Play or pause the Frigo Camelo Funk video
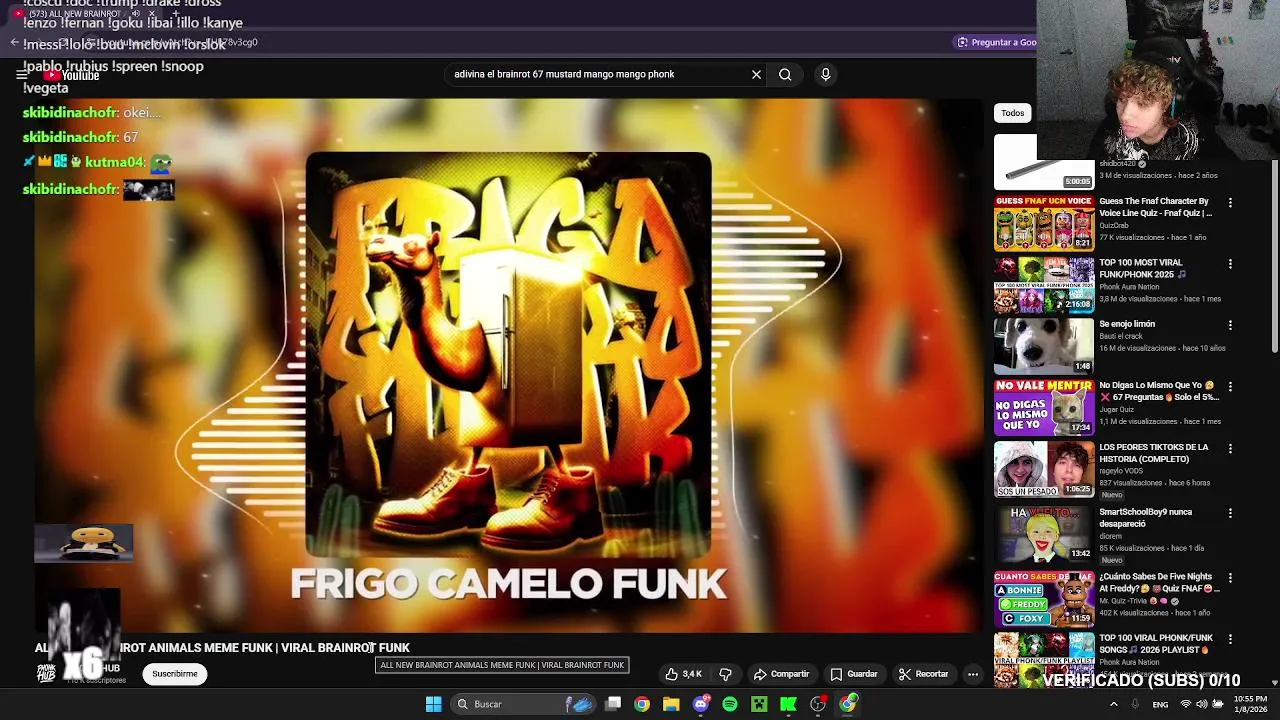The width and height of the screenshot is (1280, 720). pyautogui.click(x=508, y=365)
